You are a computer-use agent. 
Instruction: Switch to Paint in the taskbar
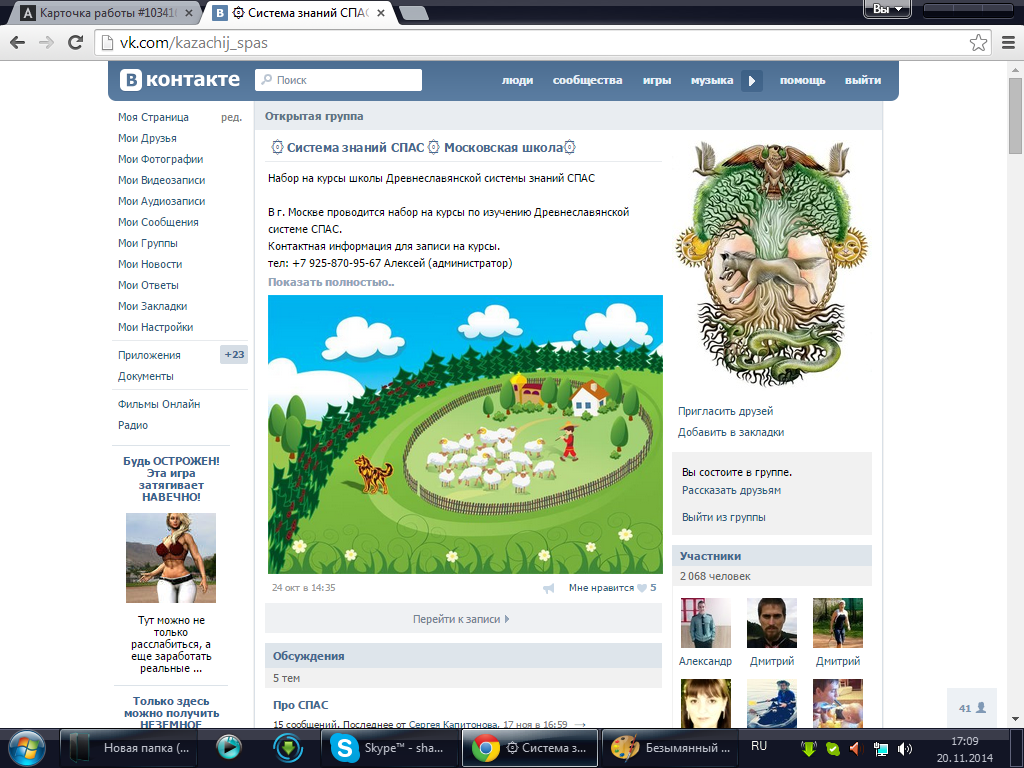pyautogui.click(x=669, y=748)
